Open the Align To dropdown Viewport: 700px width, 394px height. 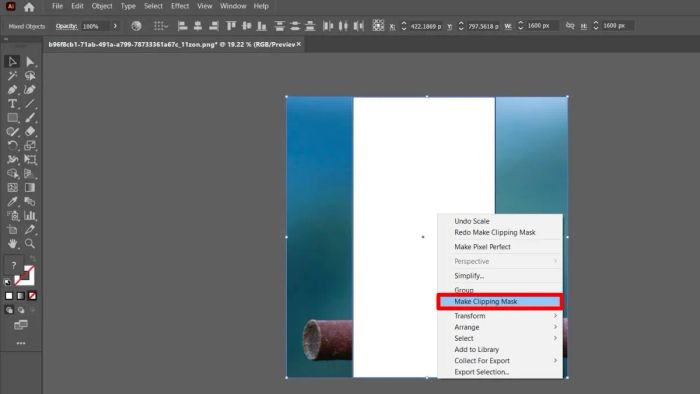point(161,26)
